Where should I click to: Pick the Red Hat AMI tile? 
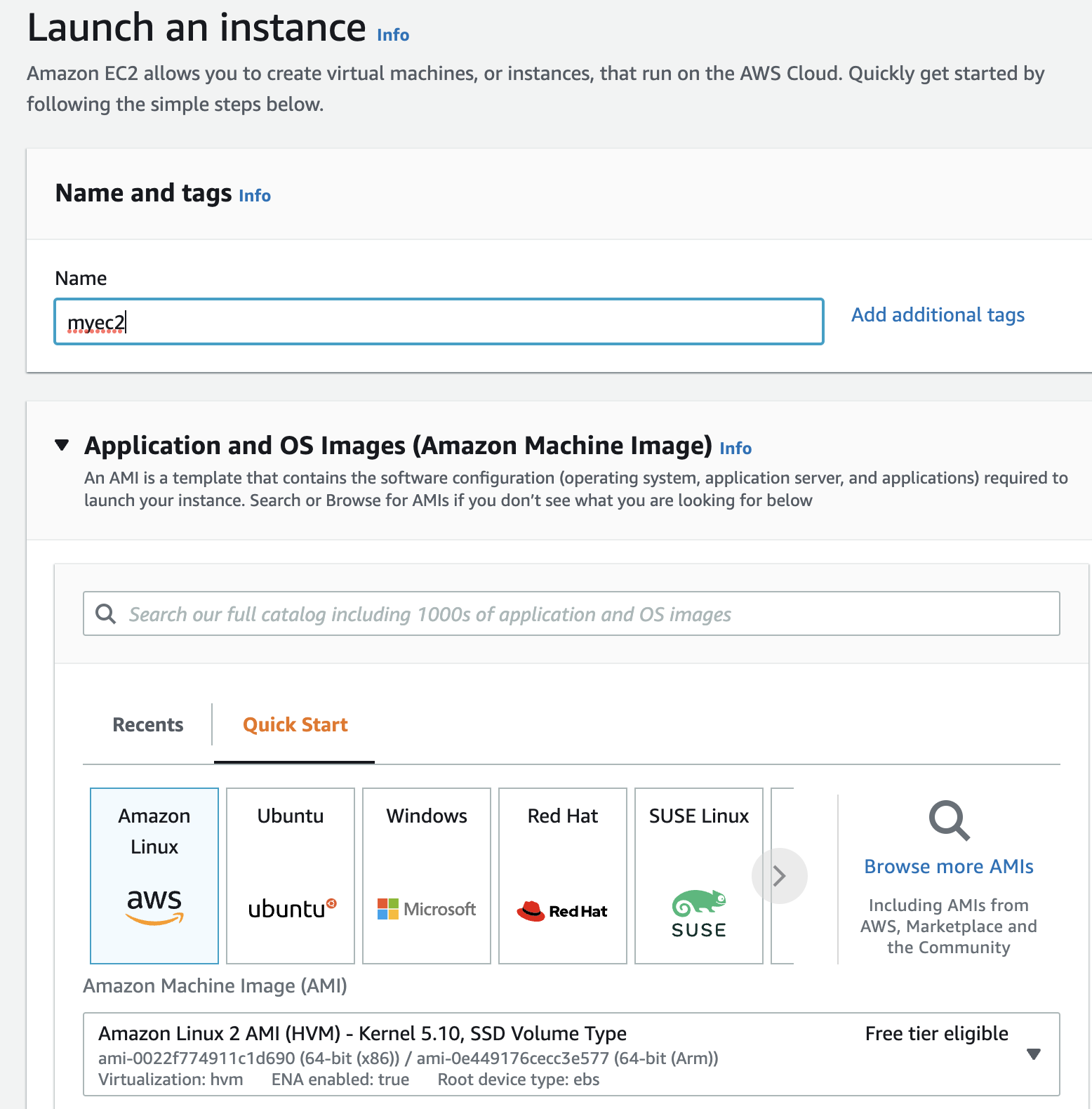point(563,875)
